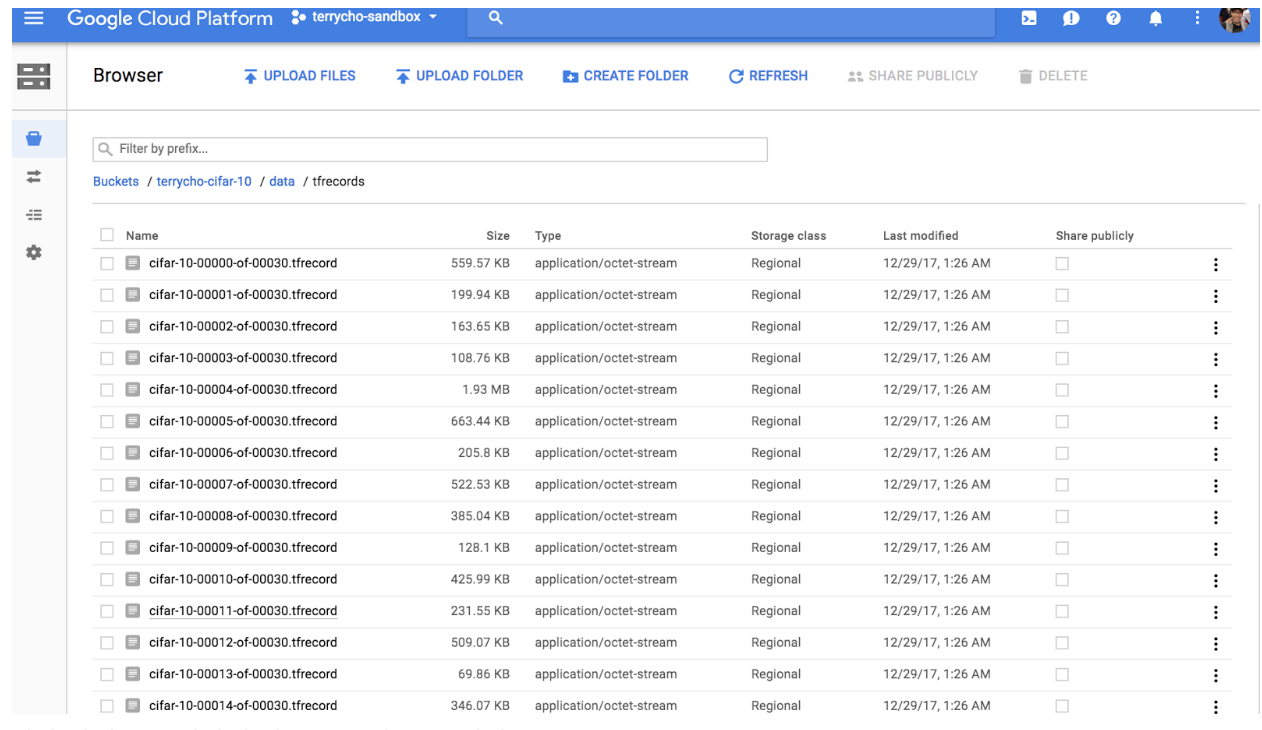
Task: Click CREATE FOLDER button
Action: pos(626,76)
